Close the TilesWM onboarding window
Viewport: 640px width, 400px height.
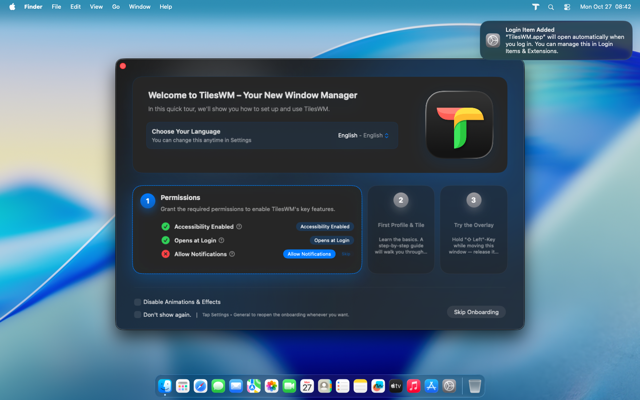123,66
